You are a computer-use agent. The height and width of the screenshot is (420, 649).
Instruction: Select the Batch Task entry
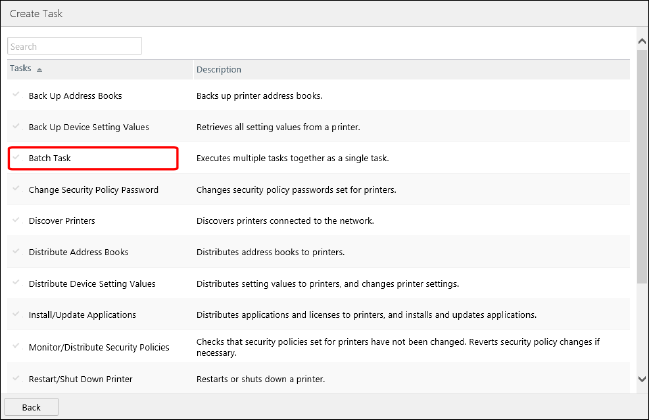(x=50, y=158)
